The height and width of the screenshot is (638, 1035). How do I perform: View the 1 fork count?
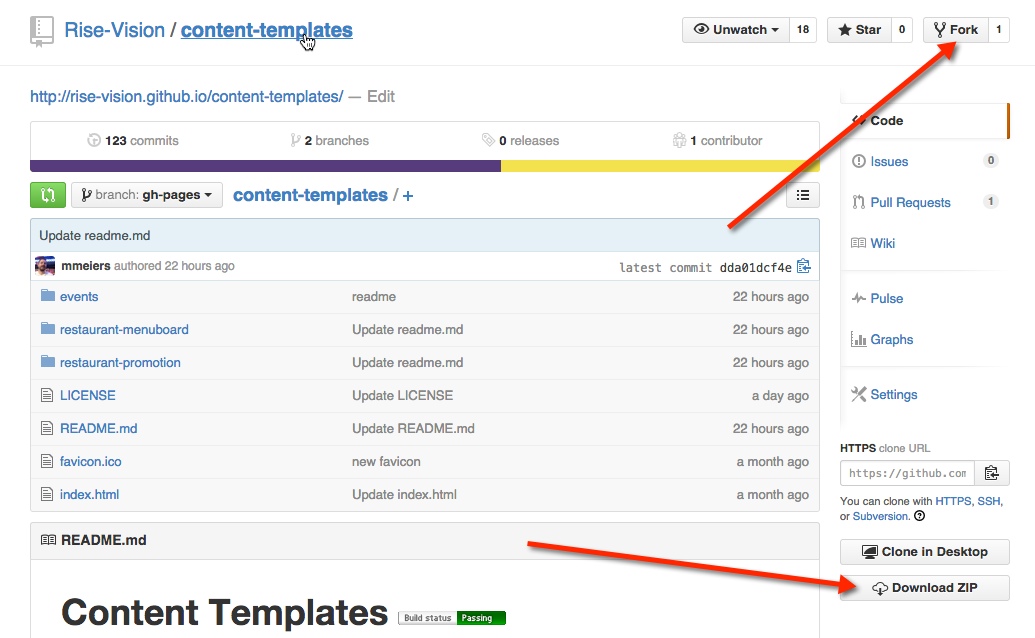pos(999,30)
